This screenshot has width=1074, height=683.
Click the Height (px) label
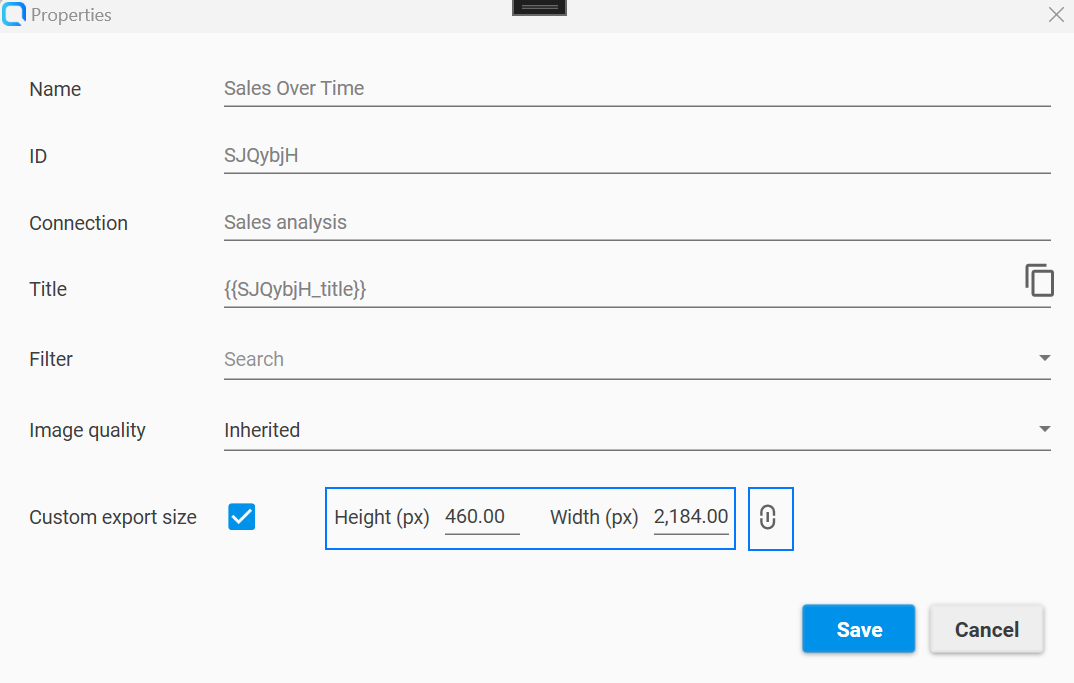coord(382,517)
